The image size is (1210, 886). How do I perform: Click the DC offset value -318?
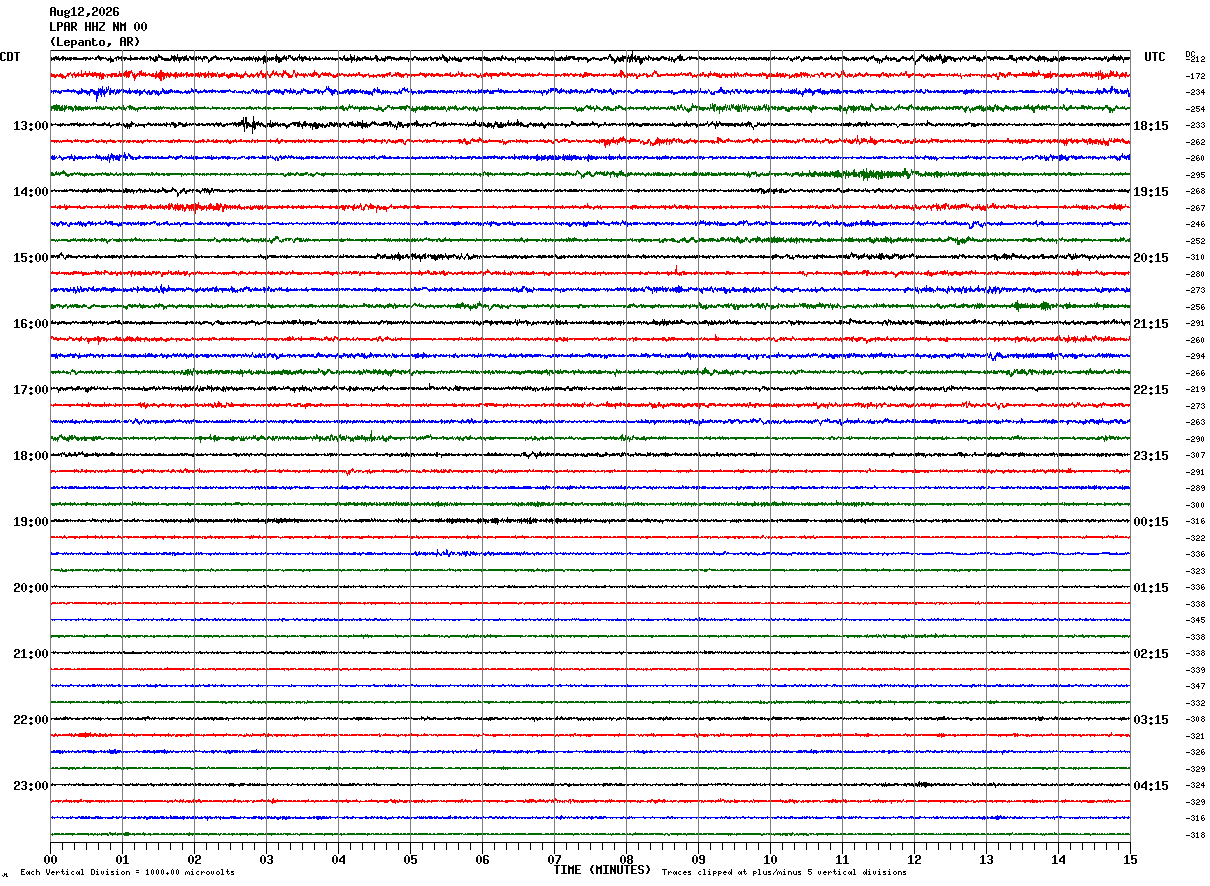pyautogui.click(x=1195, y=834)
